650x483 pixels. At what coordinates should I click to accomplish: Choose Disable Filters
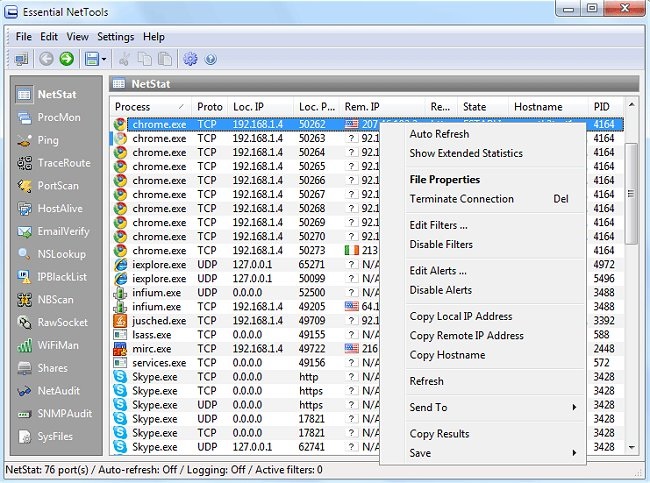(x=495, y=245)
